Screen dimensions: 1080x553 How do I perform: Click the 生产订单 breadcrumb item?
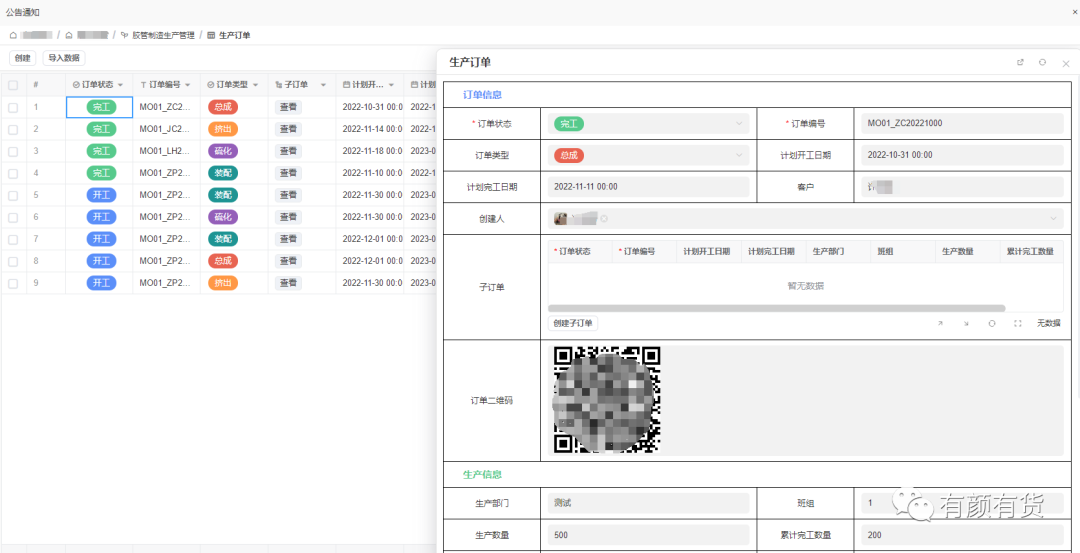234,35
